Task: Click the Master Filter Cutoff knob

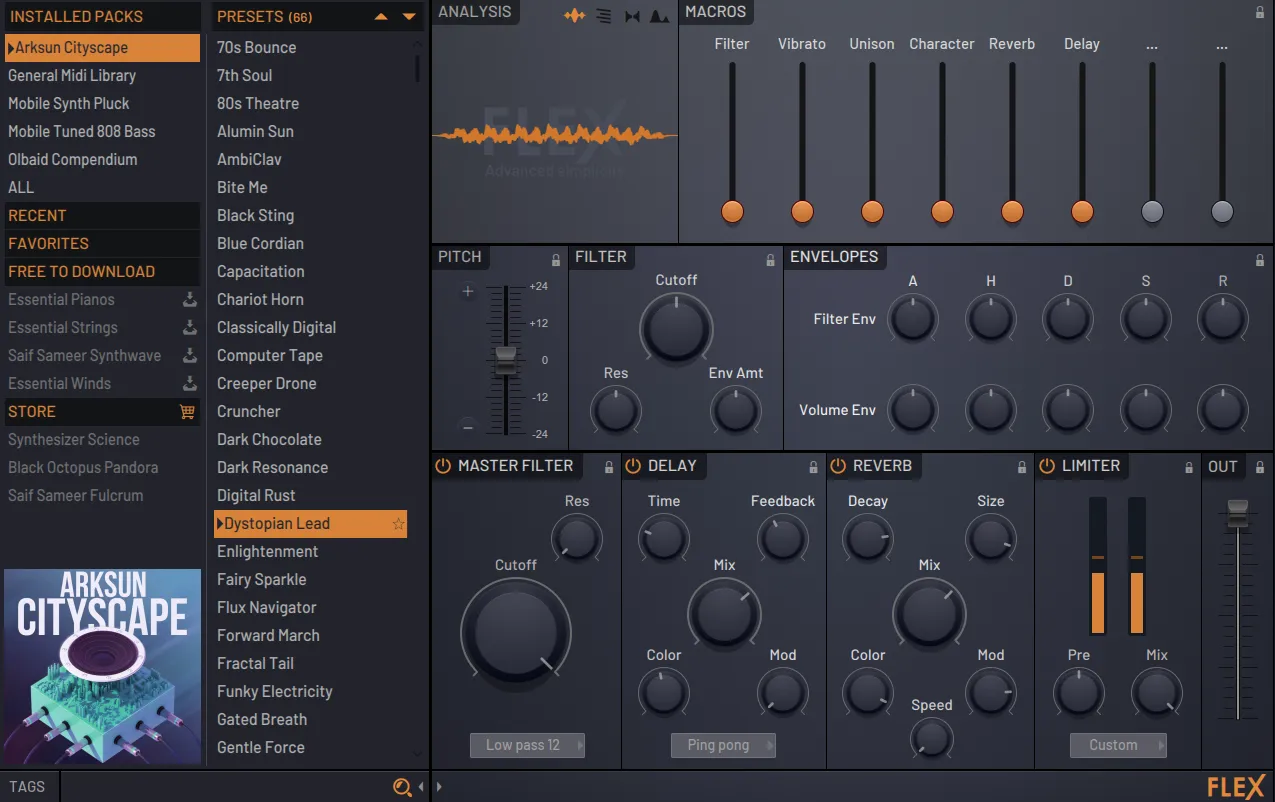Action: (516, 633)
